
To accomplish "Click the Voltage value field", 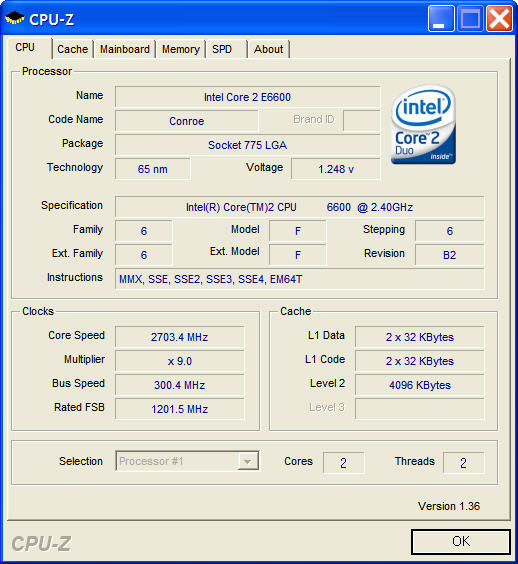I will pos(336,169).
